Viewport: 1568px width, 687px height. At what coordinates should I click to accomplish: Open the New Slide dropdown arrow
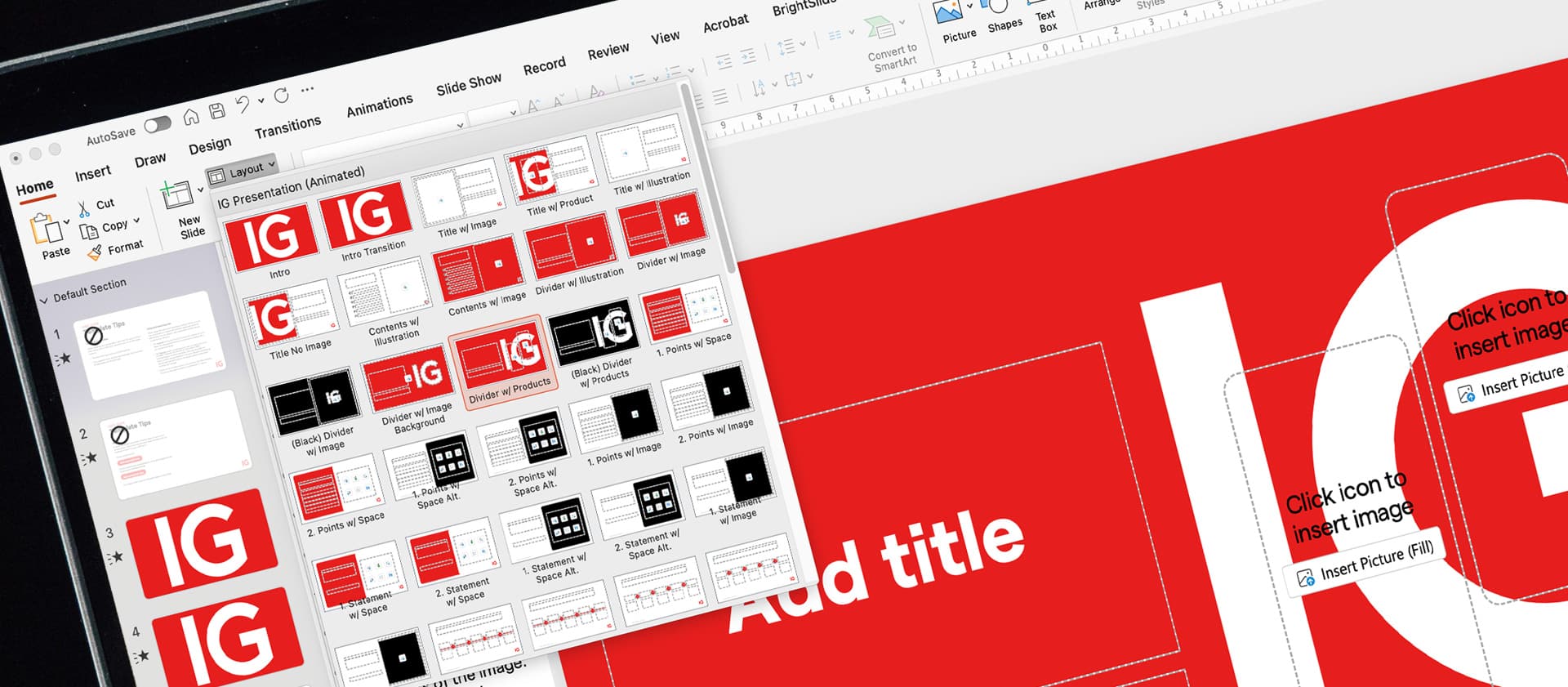click(x=200, y=190)
